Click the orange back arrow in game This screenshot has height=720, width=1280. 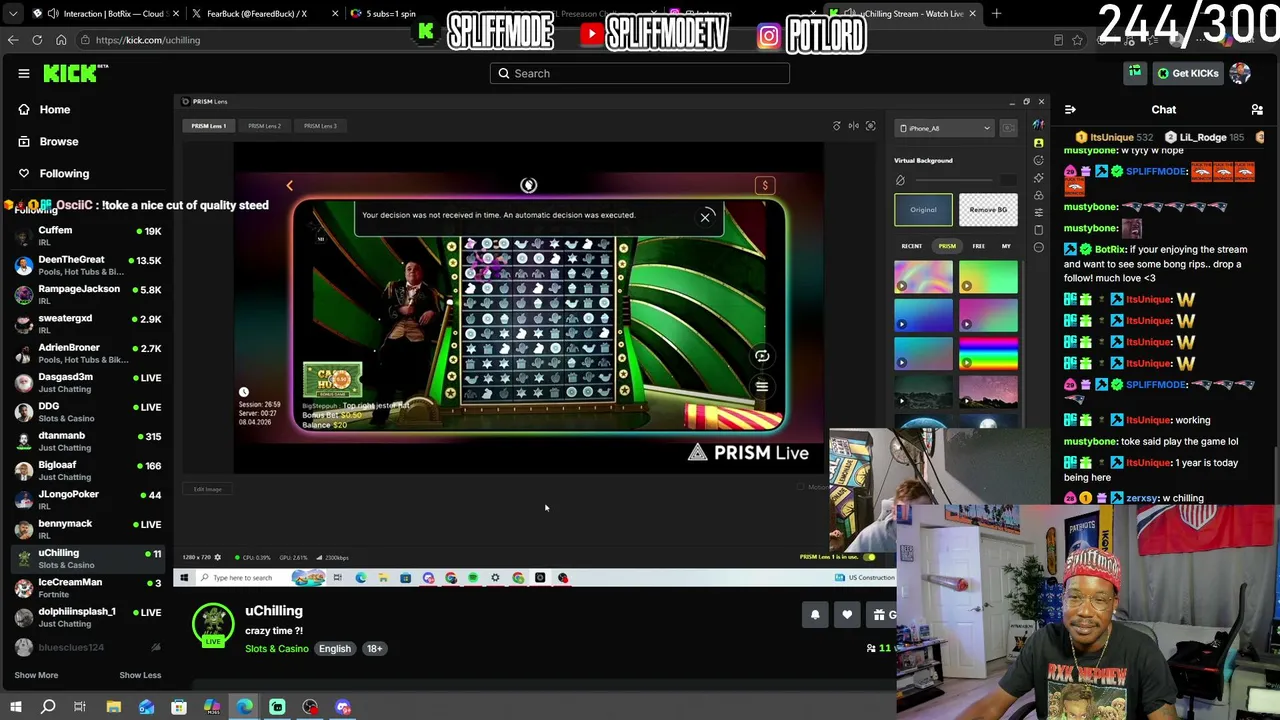pos(290,185)
